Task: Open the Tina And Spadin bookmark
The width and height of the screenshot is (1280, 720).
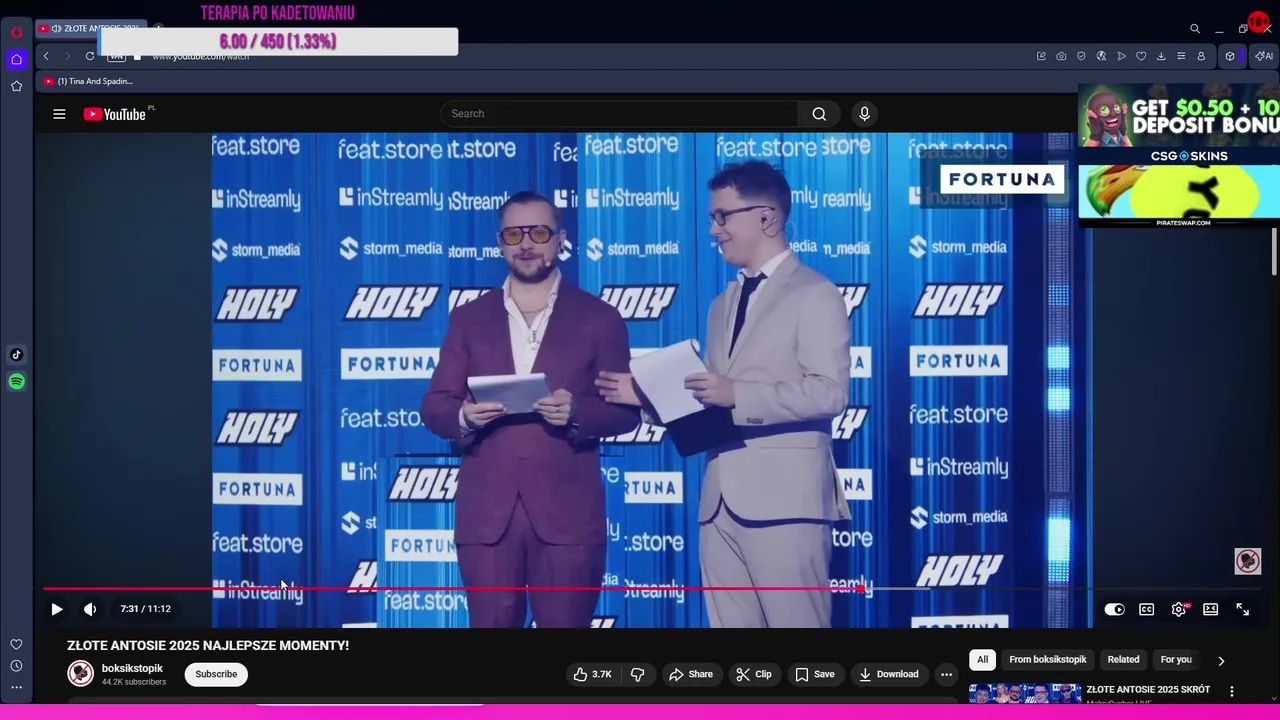Action: click(x=88, y=81)
